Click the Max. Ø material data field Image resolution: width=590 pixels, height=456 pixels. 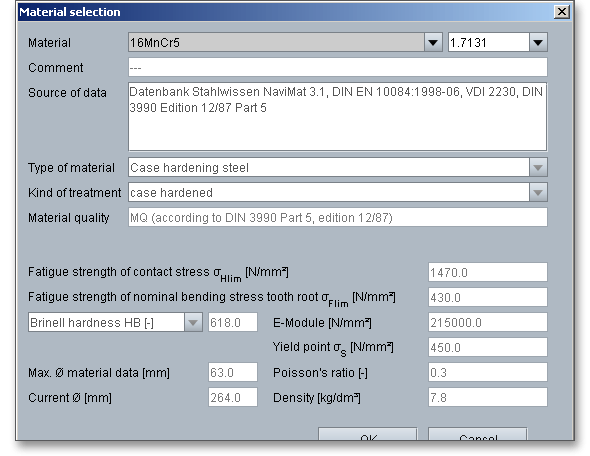coord(233,372)
